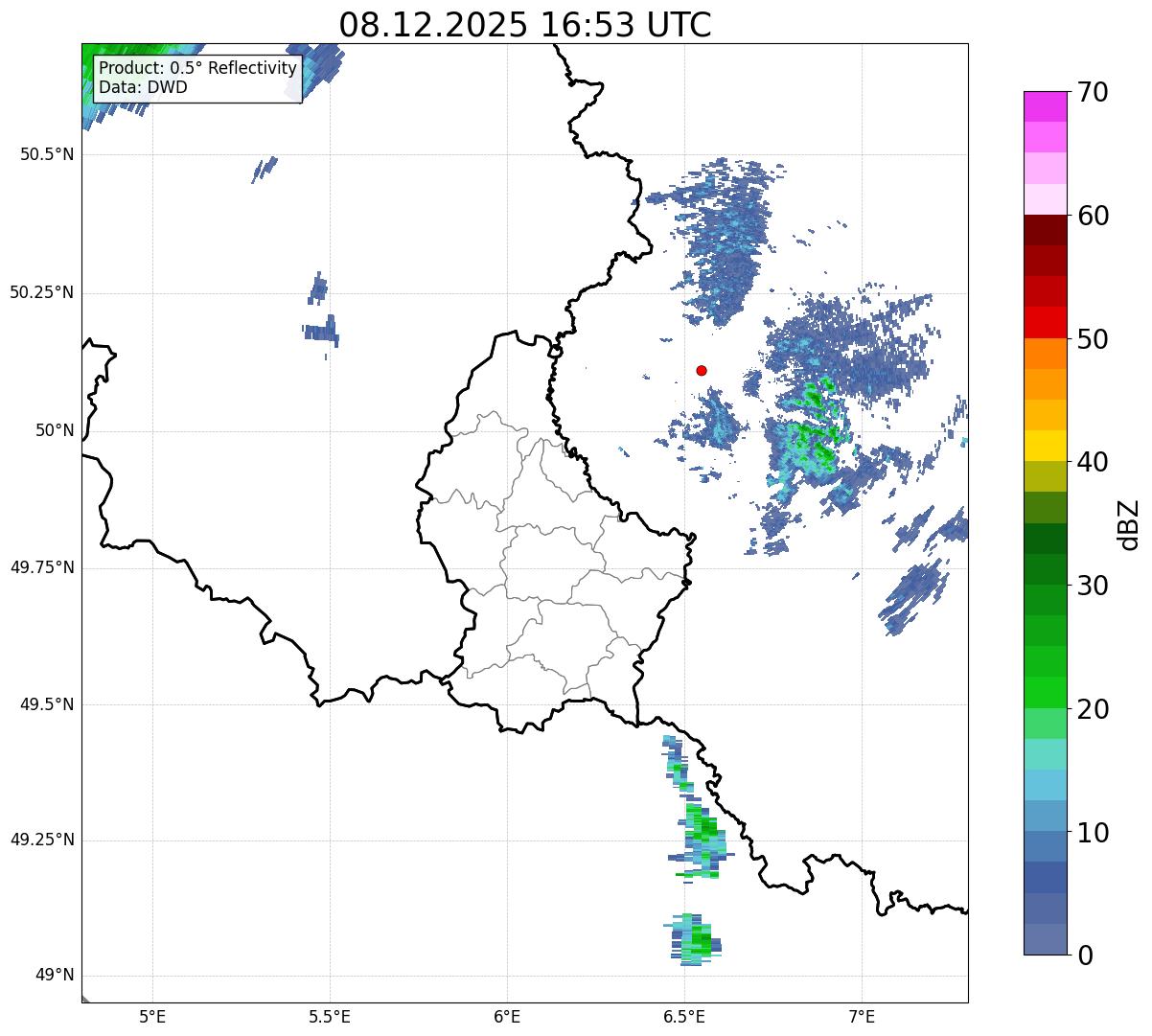Click the 5.5°E longitude label
The height and width of the screenshot is (1036, 1152).
pyautogui.click(x=330, y=1016)
